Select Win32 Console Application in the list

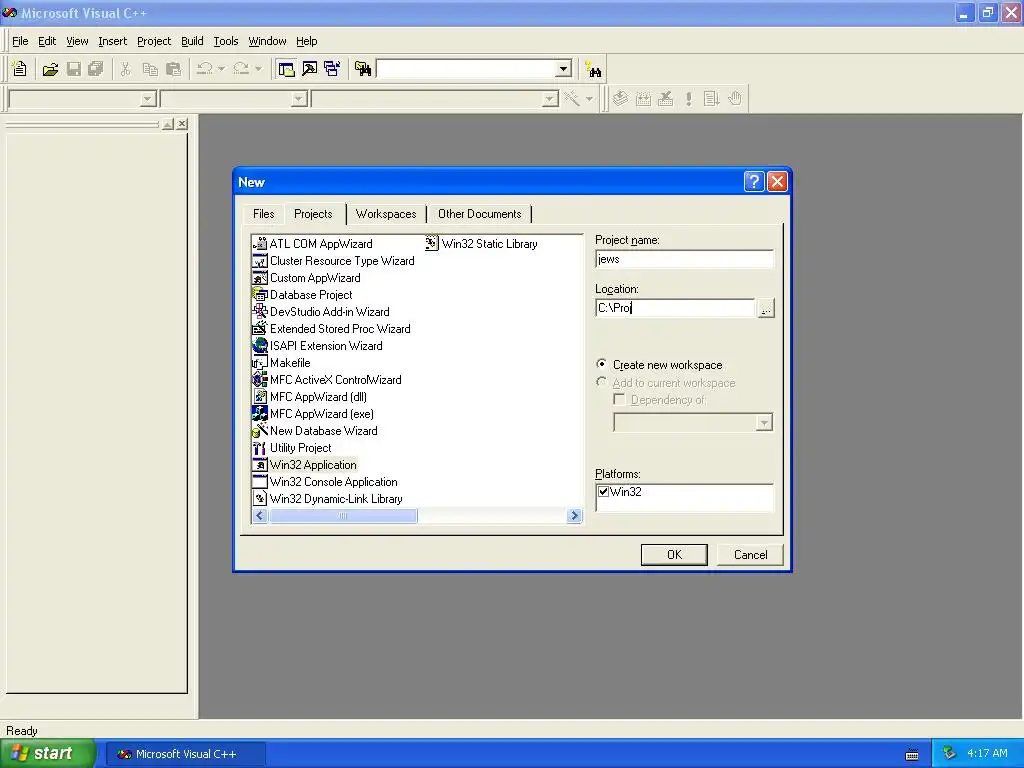tap(325, 482)
